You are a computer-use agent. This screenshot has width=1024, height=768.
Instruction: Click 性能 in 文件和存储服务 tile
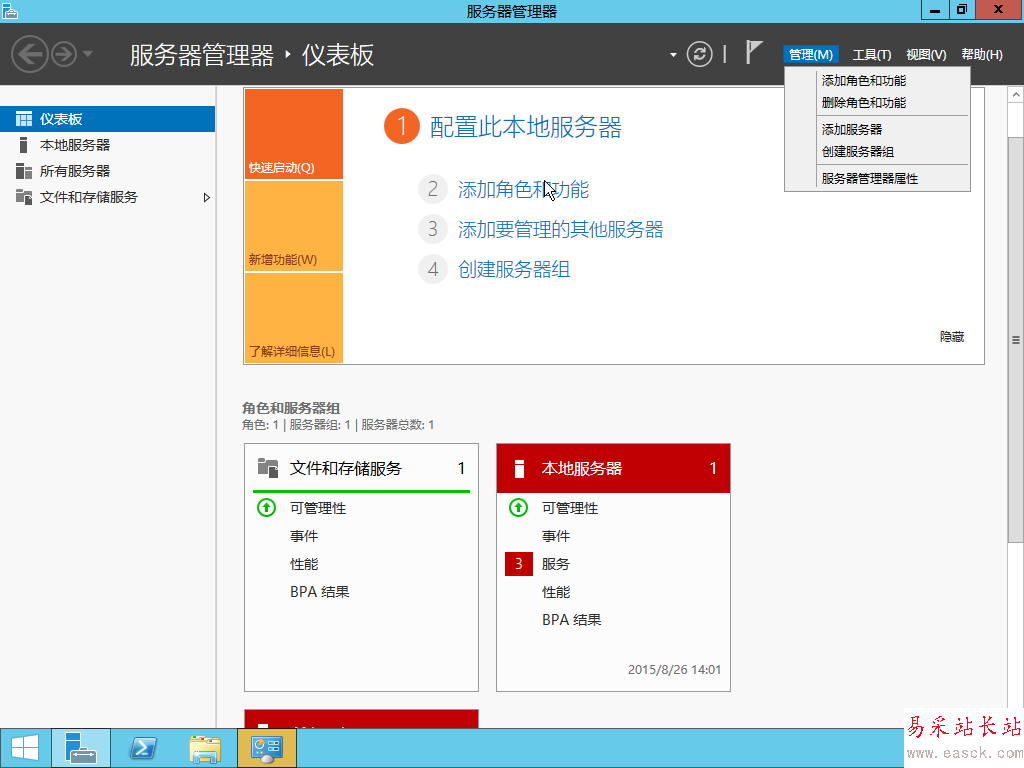coord(304,564)
